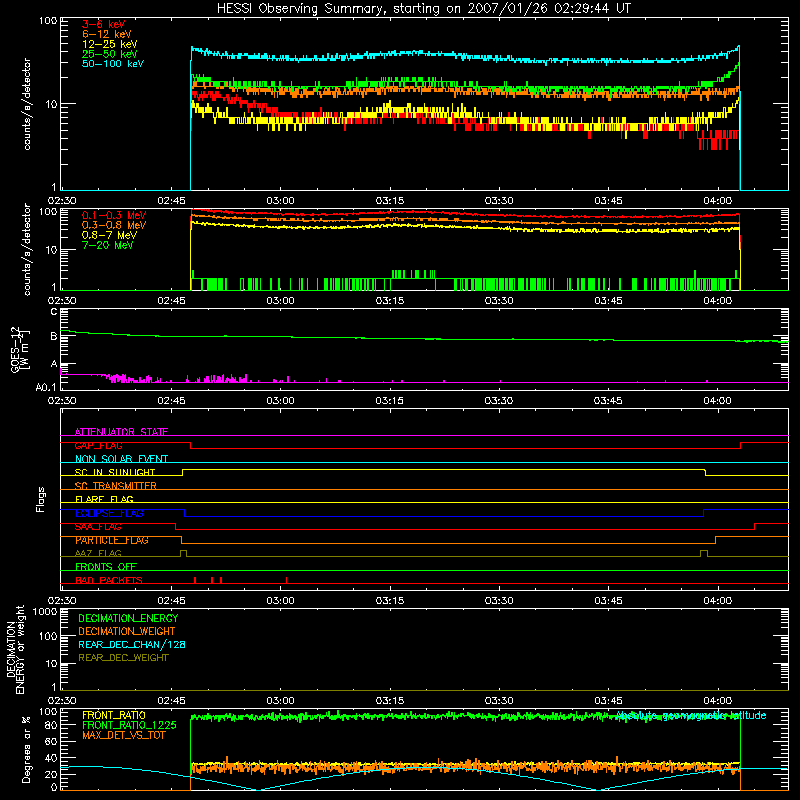Click the FRONTS_OFF flag label
This screenshot has height=800, width=800.
tap(106, 567)
